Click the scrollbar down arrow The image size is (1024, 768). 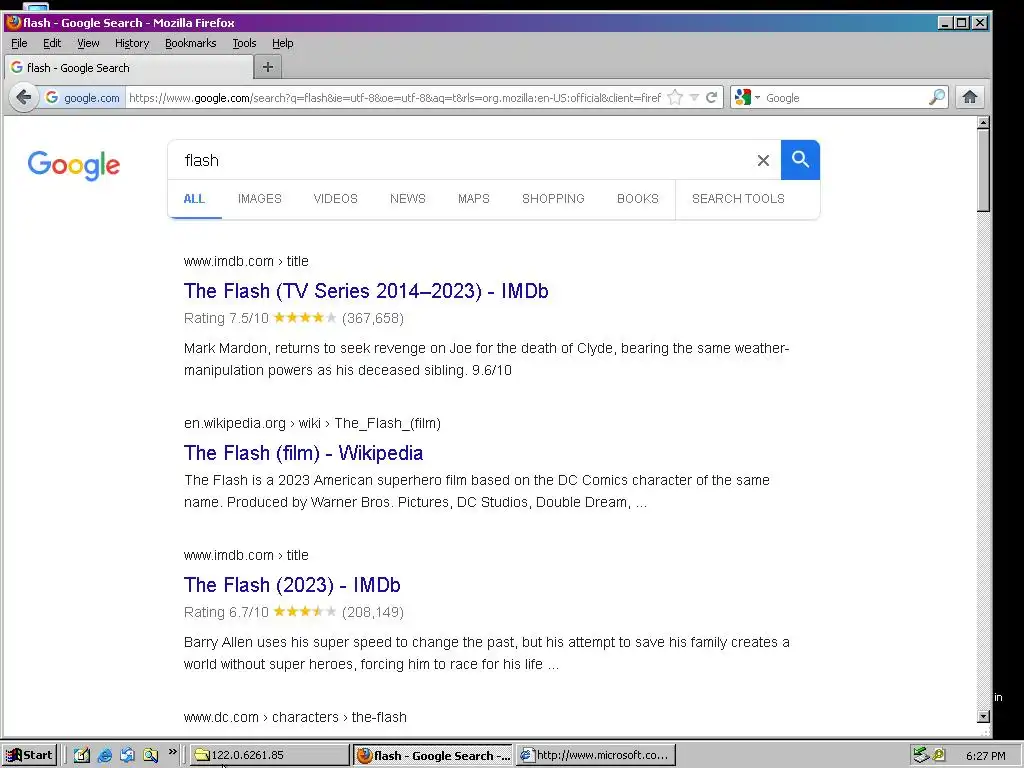(x=984, y=716)
